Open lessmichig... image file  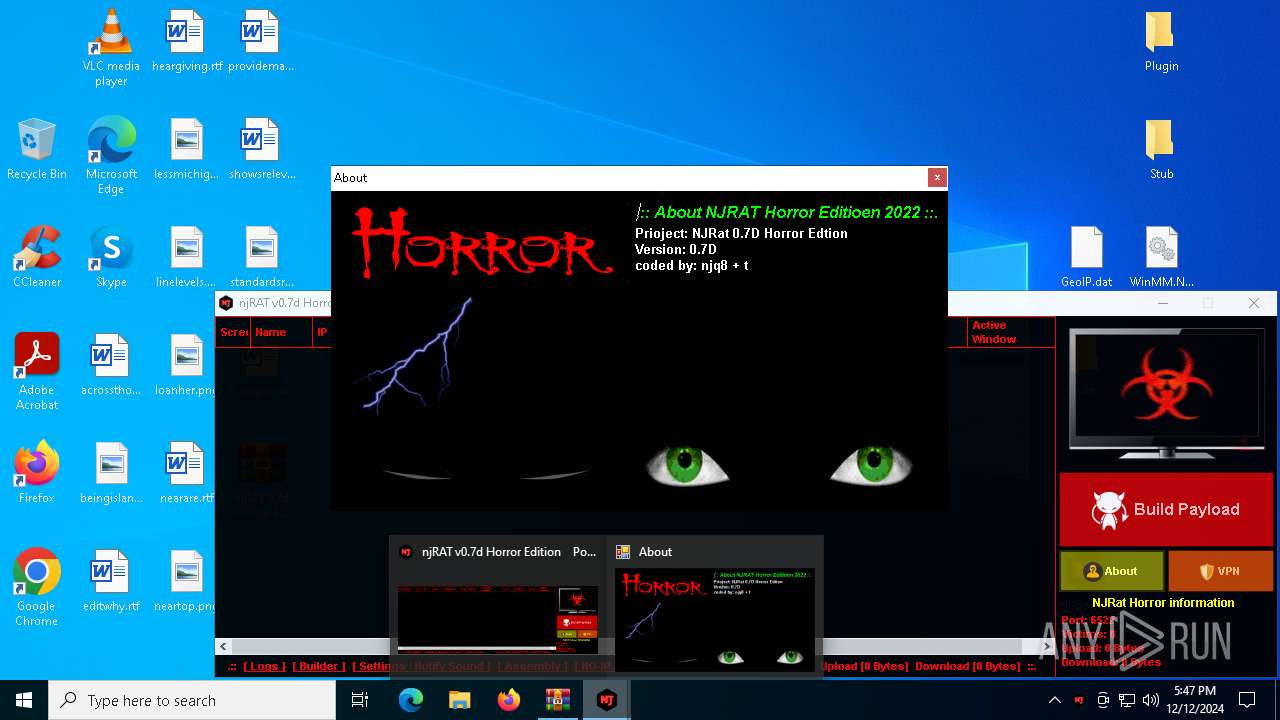pyautogui.click(x=187, y=150)
